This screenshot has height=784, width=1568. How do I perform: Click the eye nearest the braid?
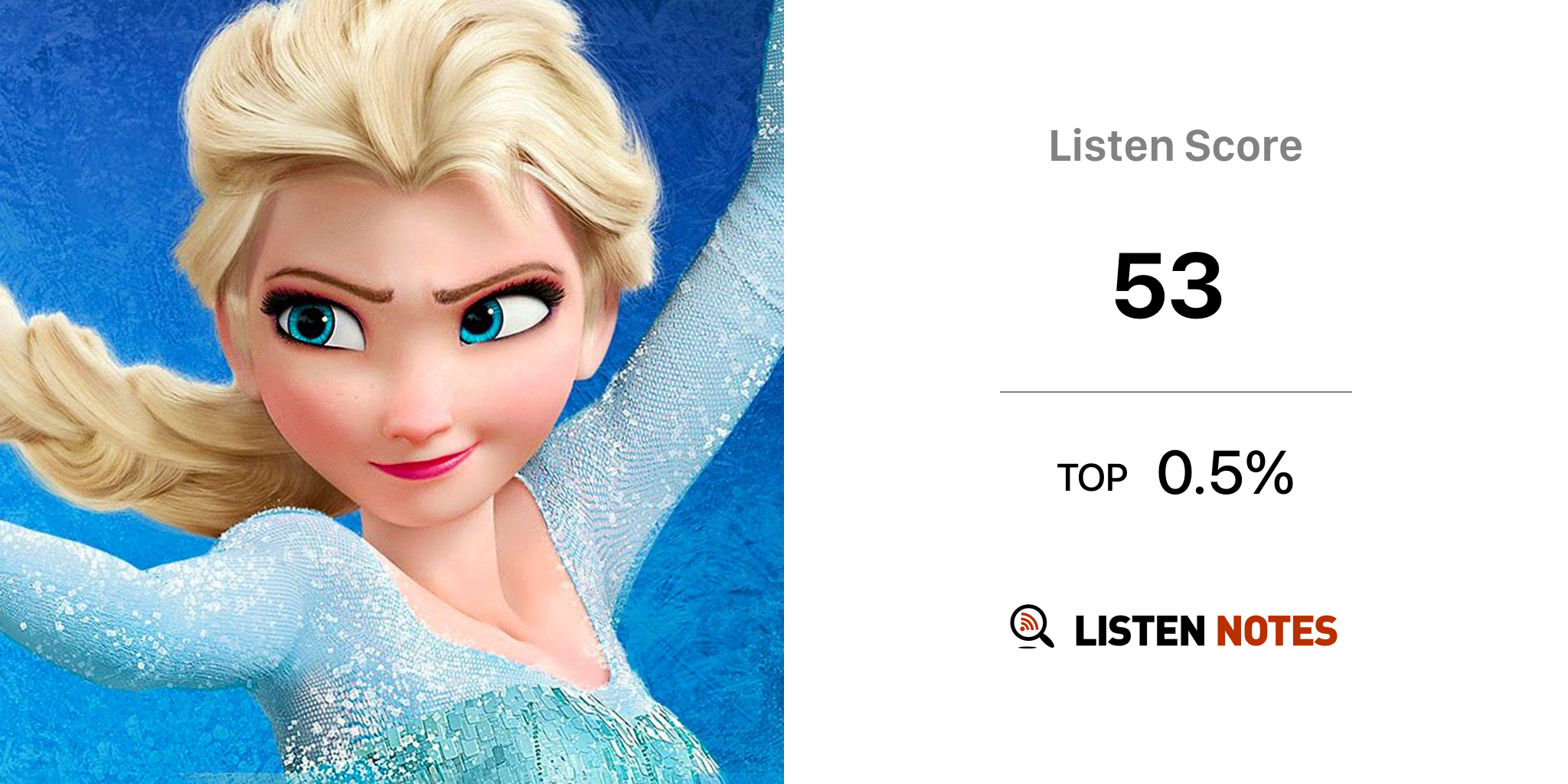pyautogui.click(x=315, y=322)
